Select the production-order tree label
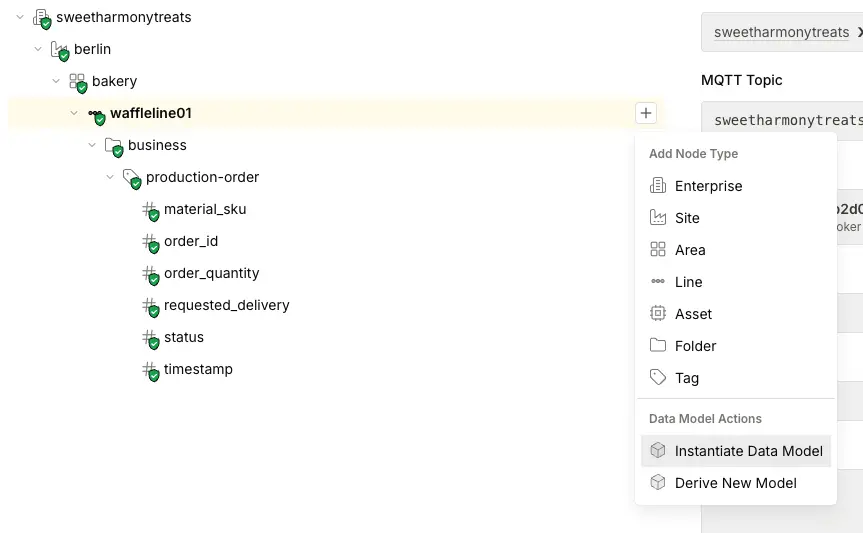 tap(203, 177)
